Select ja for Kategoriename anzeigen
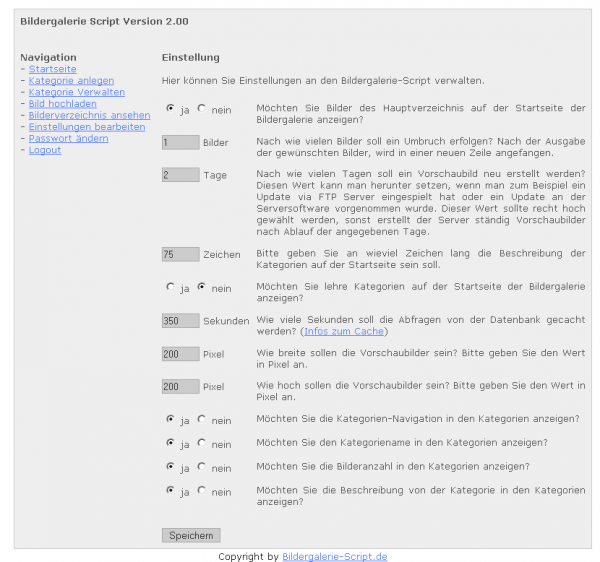Screen dimensions: 600x562 170,443
